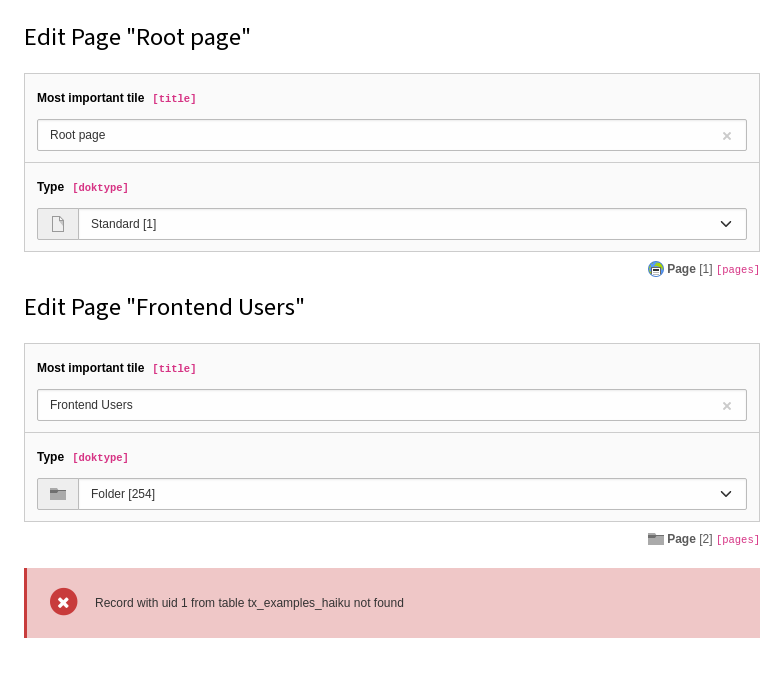Click the "Record with uid 1" error message
784x682 pixels.
tap(249, 603)
